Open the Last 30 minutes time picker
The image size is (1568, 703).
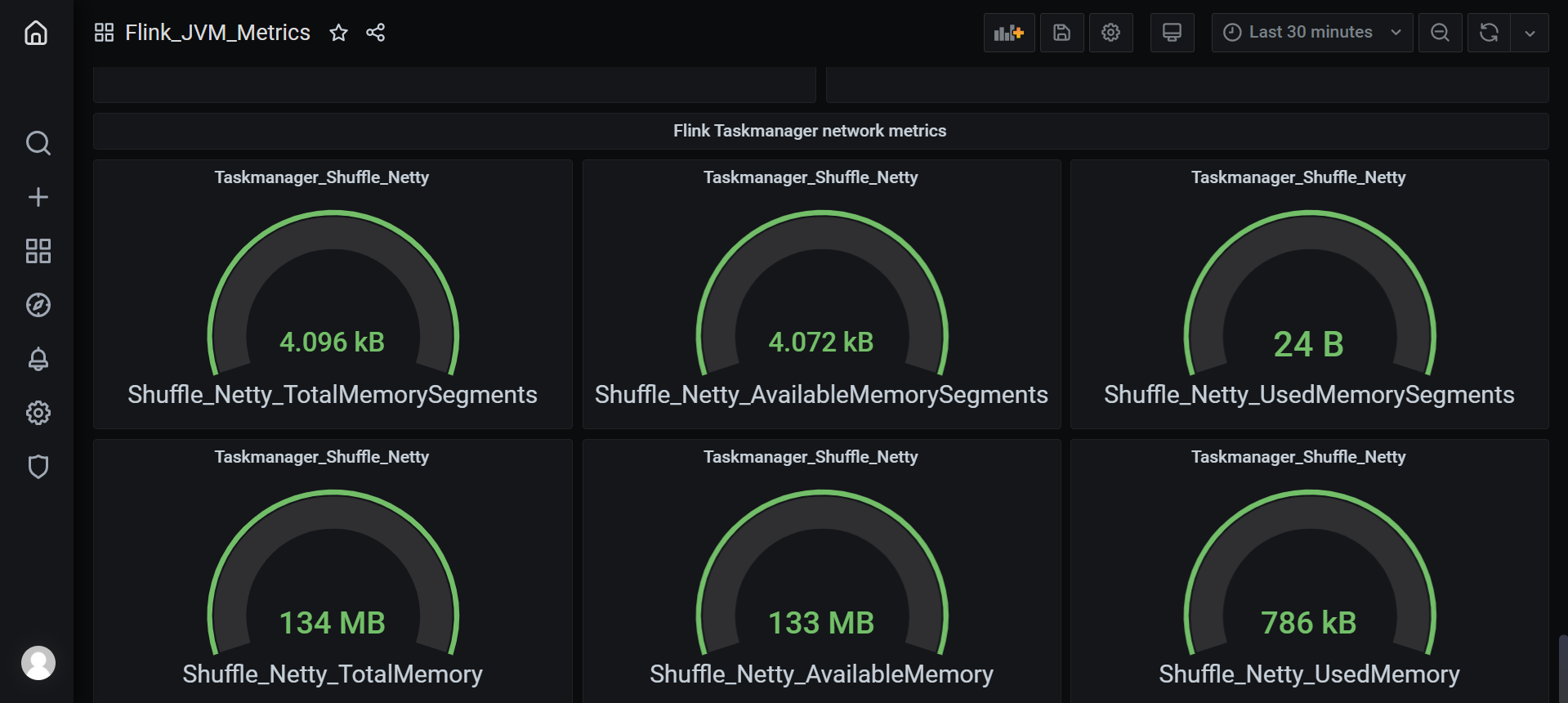point(1311,33)
